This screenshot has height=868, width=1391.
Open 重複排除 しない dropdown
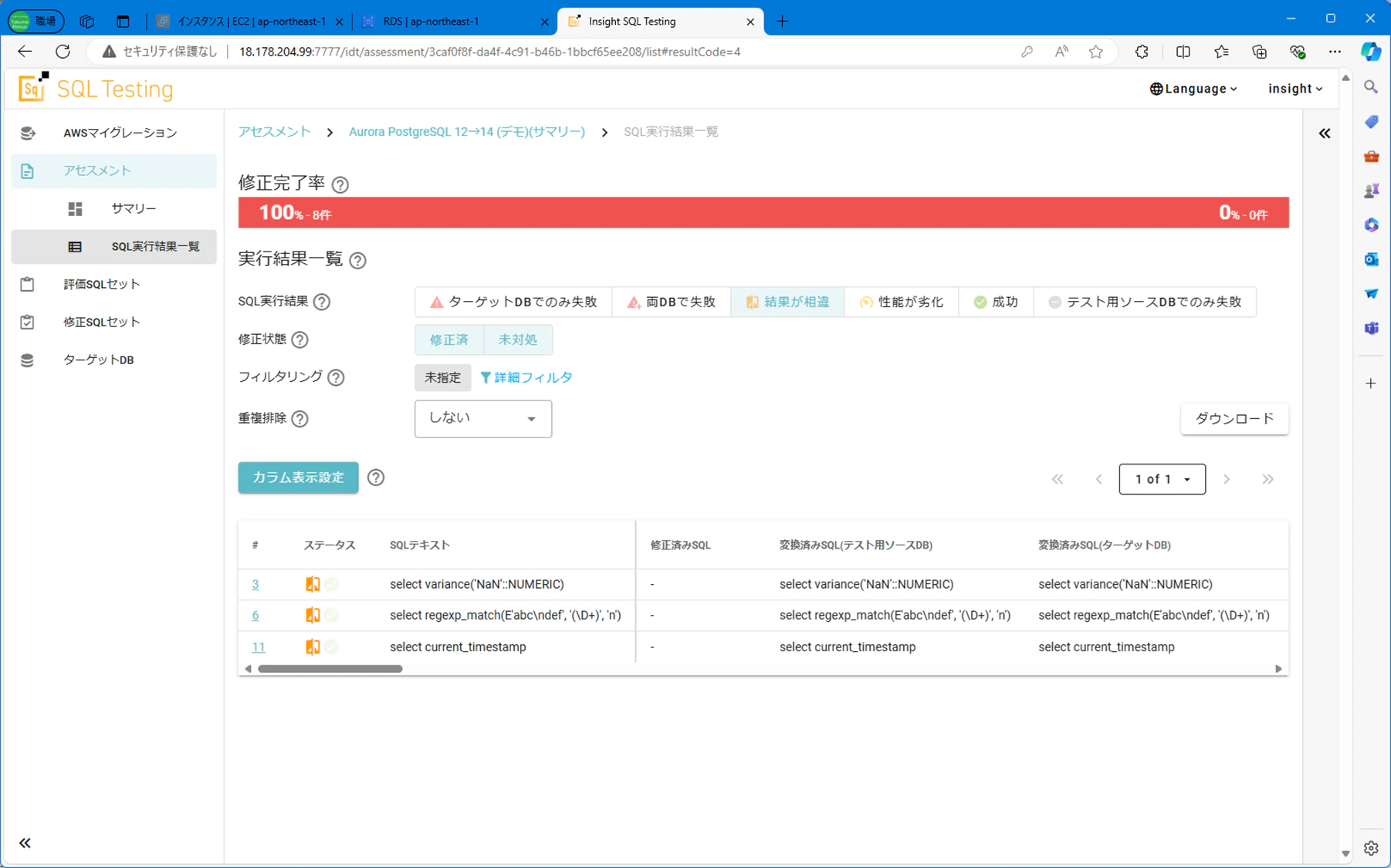(x=483, y=418)
